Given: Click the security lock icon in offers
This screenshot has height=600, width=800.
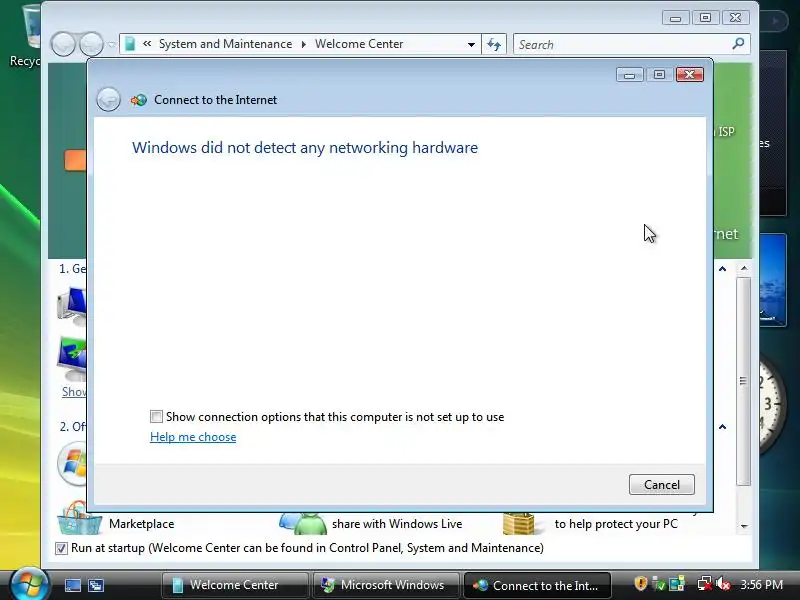Looking at the screenshot, I should click(x=518, y=523).
